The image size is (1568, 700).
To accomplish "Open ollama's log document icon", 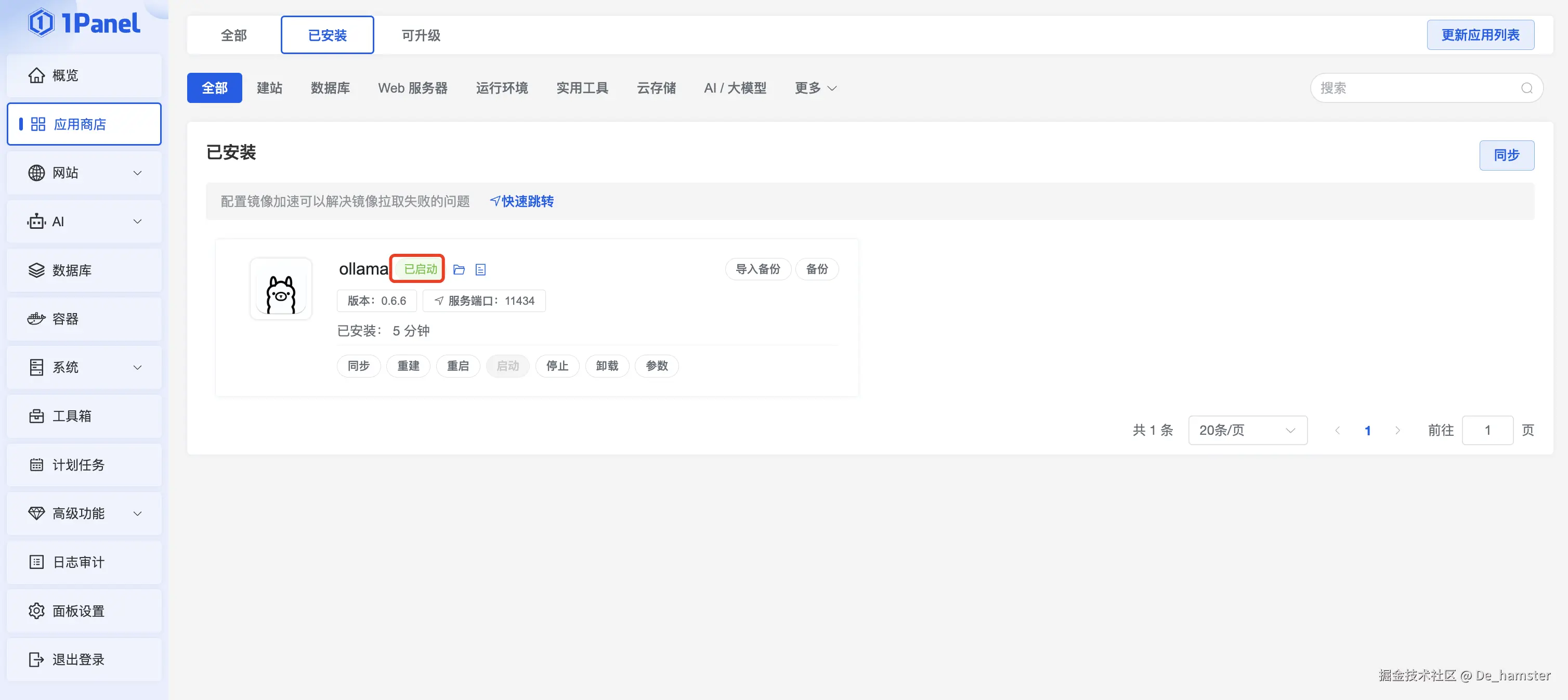I will (480, 270).
